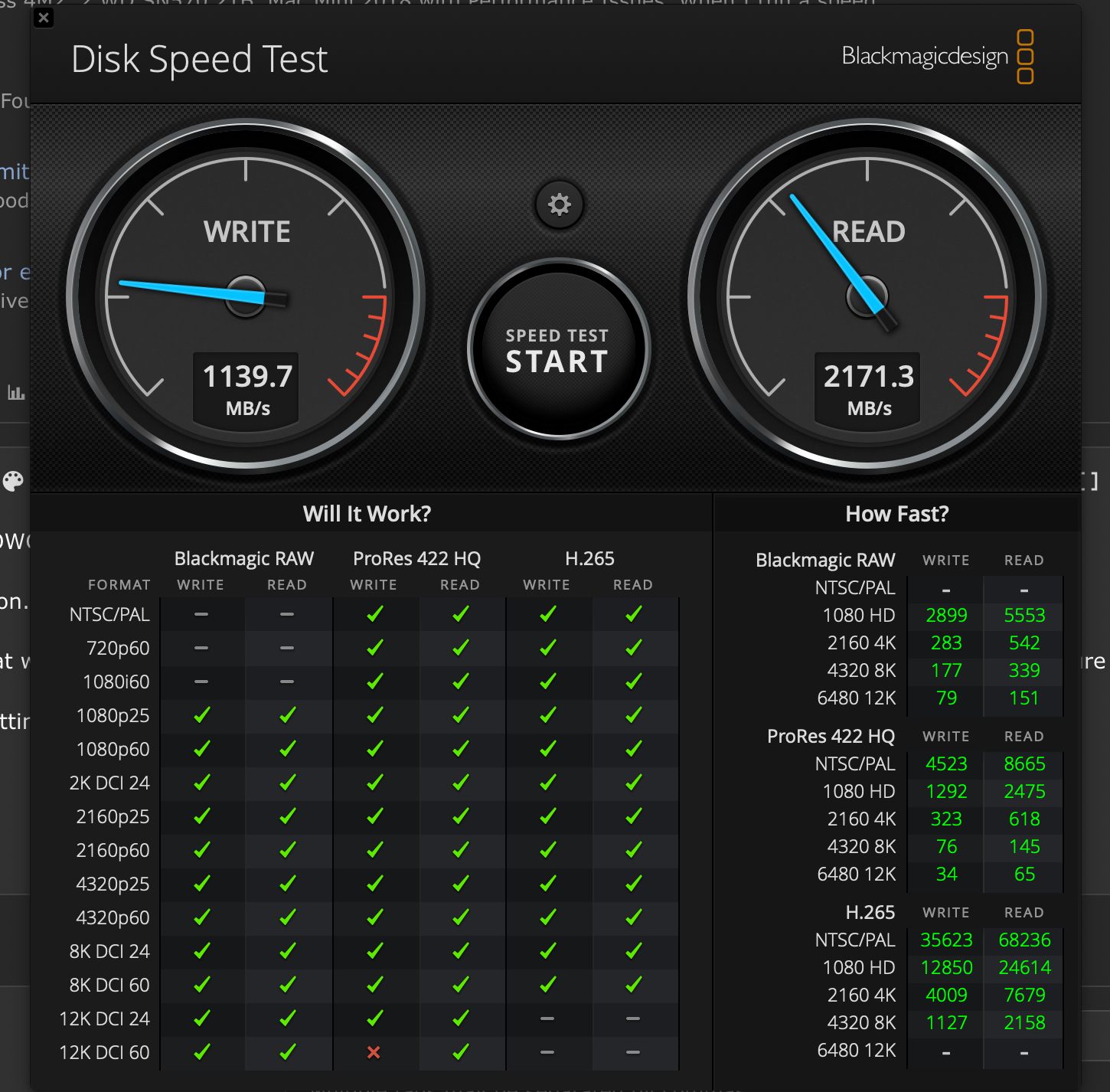1110x1092 pixels.
Task: Select the 2171.3 MB/s read readout
Action: coord(868,389)
